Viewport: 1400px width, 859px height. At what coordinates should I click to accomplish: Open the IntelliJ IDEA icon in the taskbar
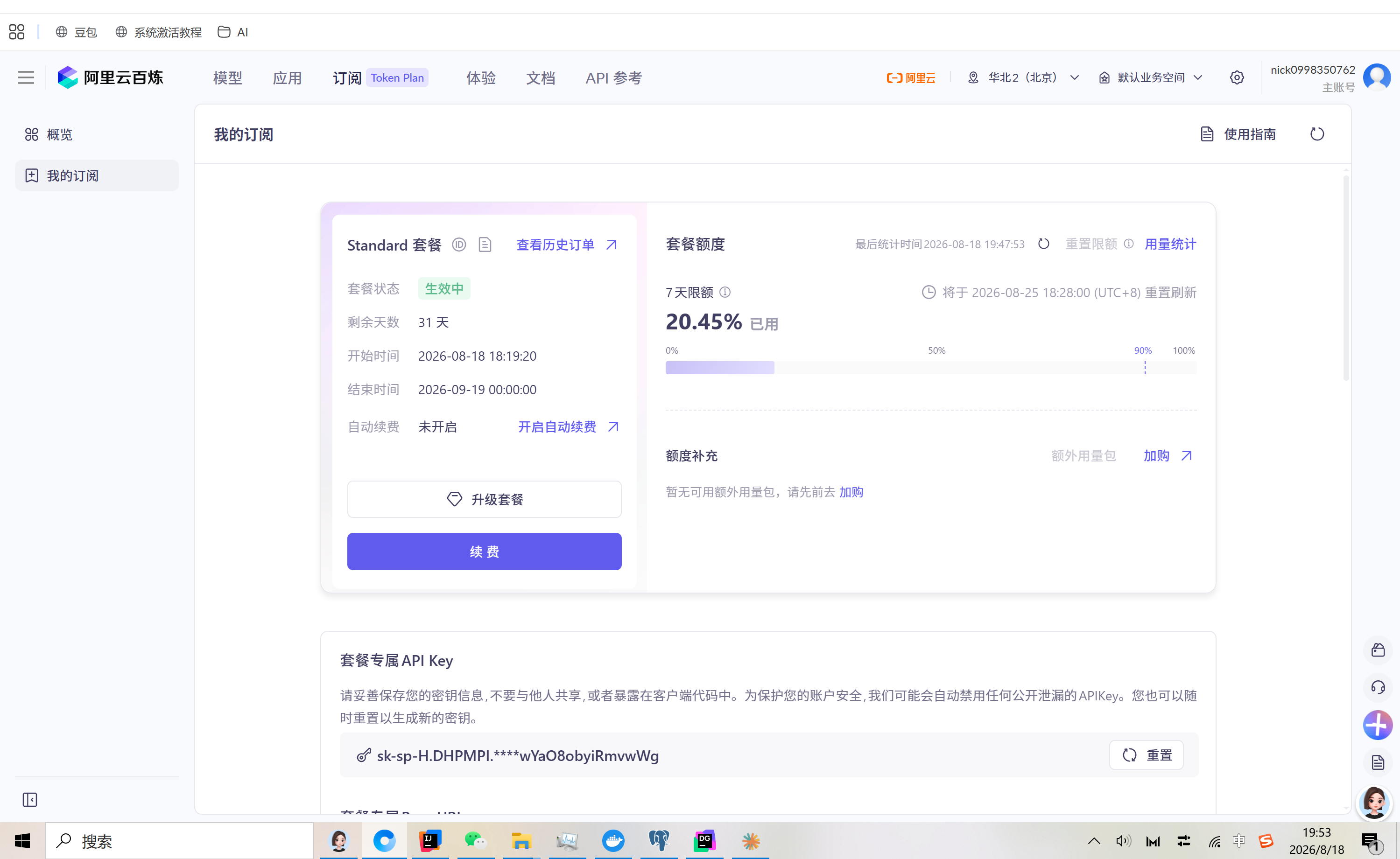coord(430,841)
